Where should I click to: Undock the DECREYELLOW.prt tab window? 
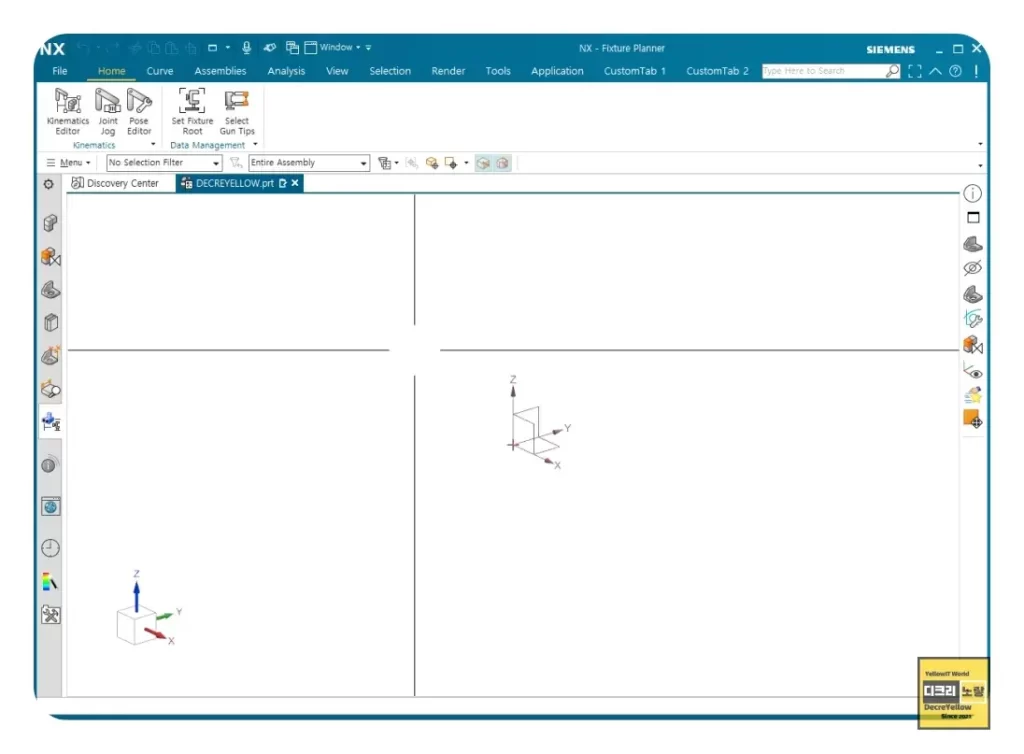283,183
